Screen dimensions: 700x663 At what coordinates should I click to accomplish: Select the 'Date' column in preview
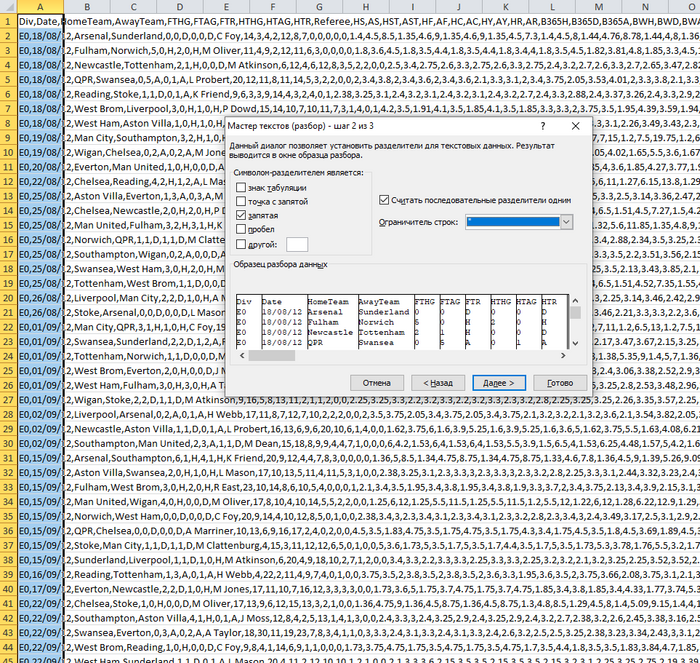point(283,321)
